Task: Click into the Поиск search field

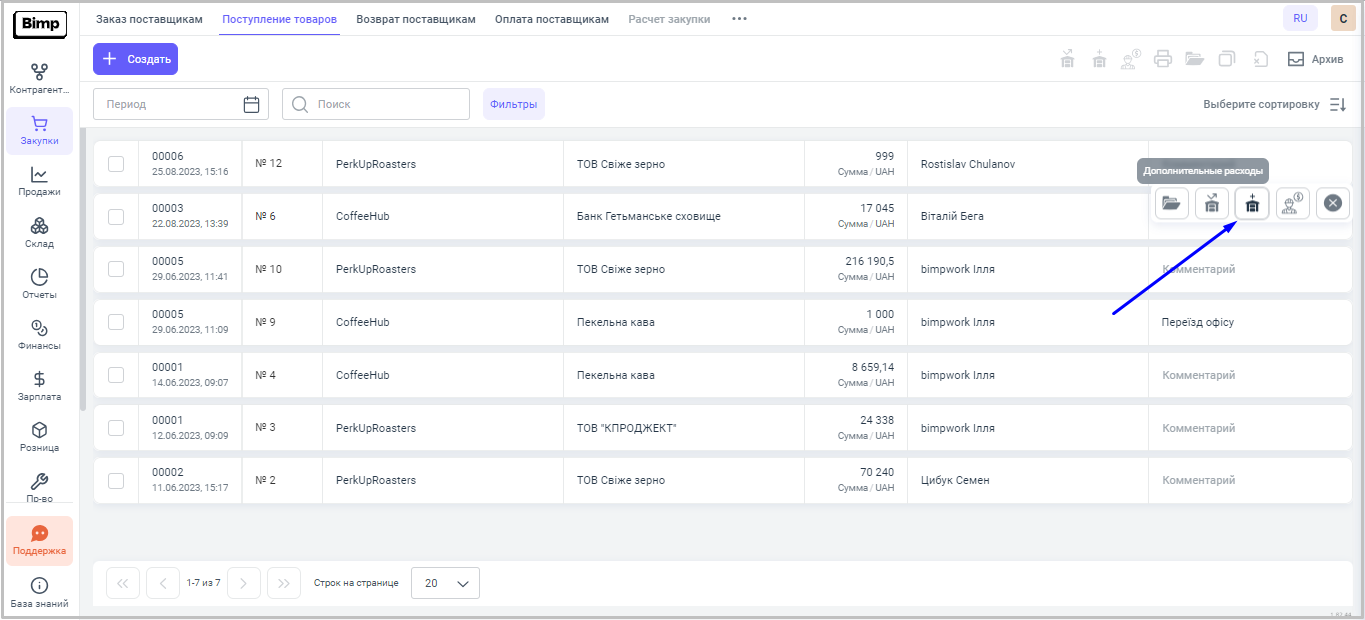Action: coord(385,104)
